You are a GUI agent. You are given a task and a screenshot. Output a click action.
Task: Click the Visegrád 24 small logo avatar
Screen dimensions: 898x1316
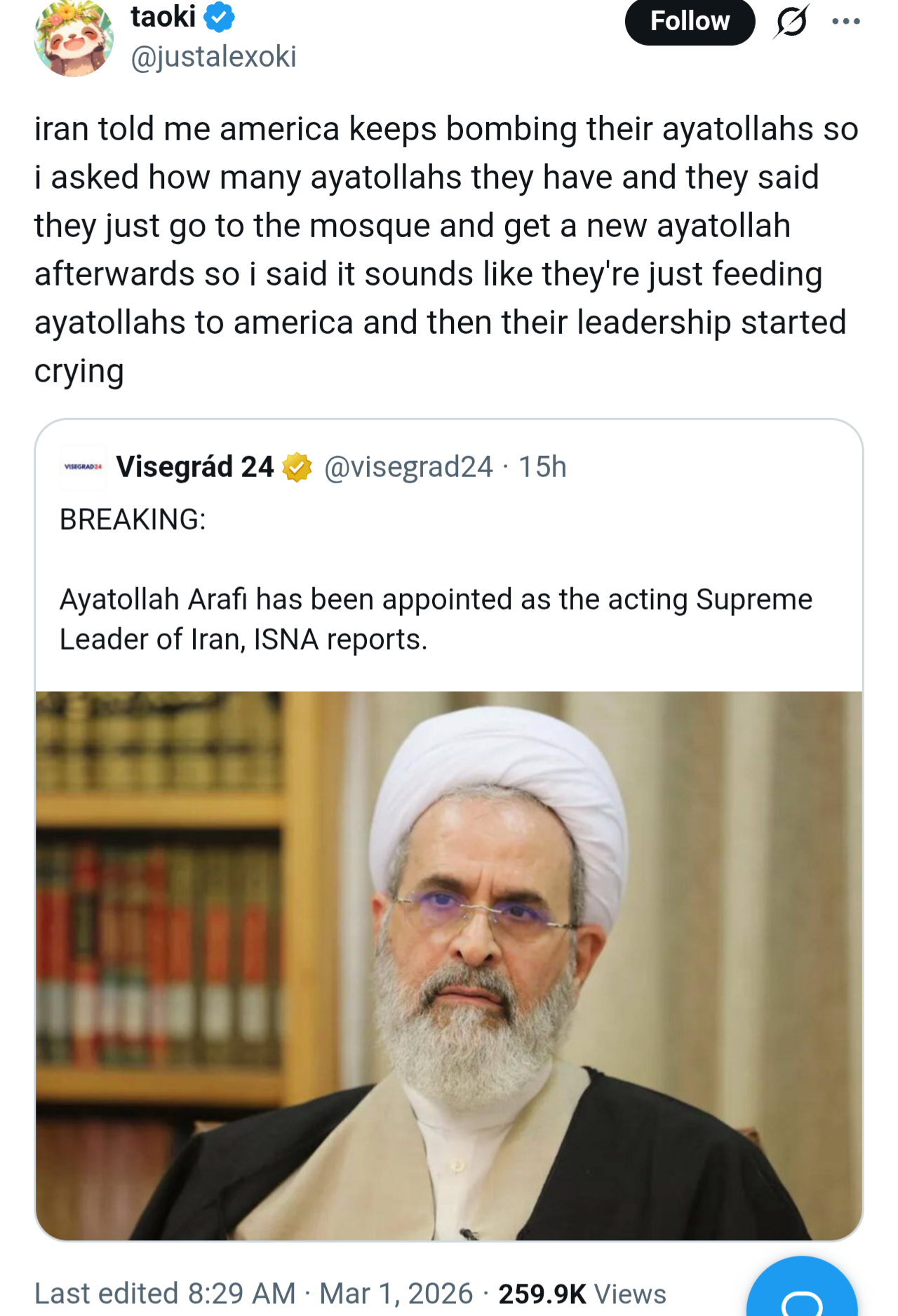[83, 466]
